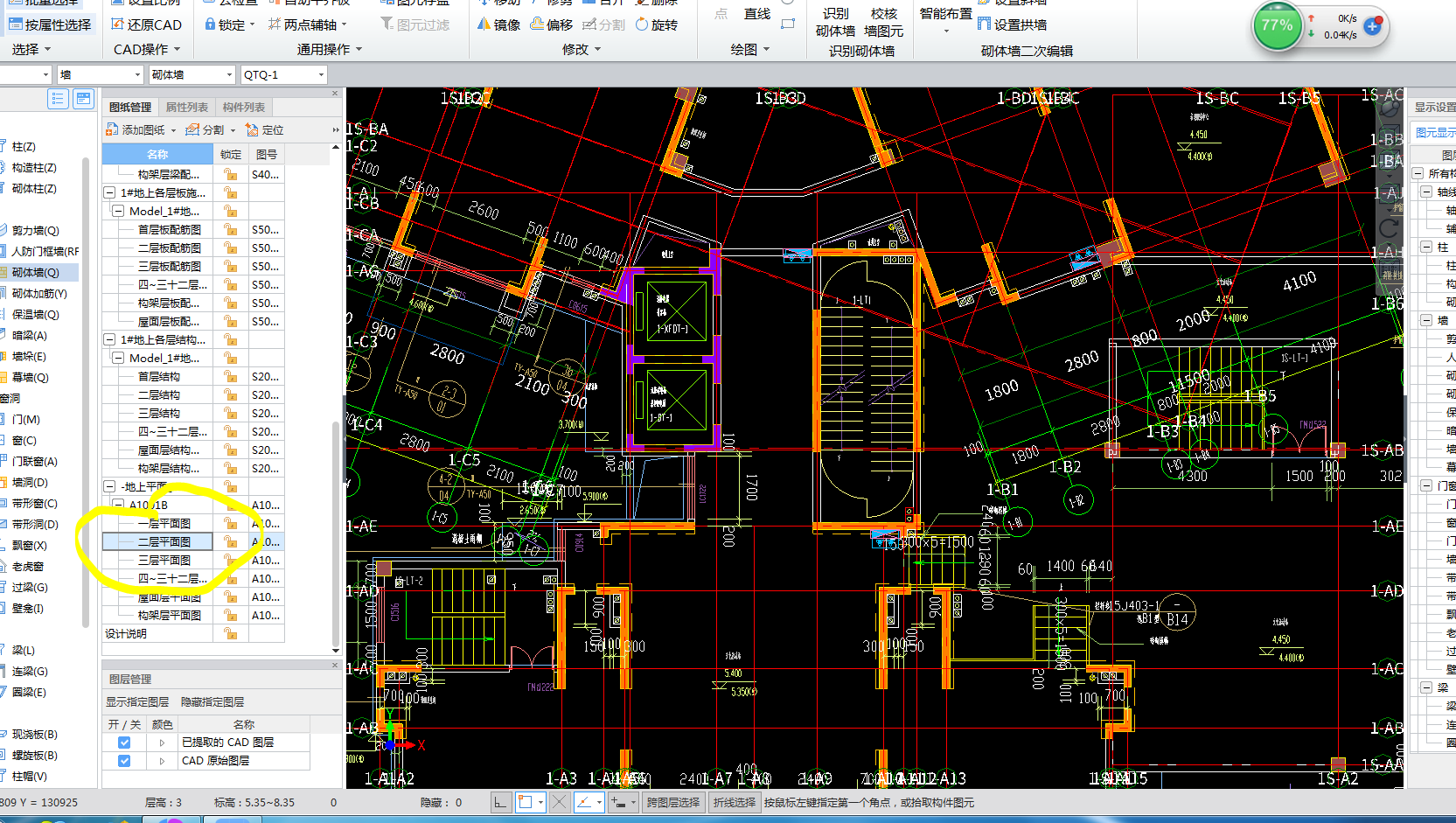
Task: Uncheck CAD 原始图层 visibility checkbox
Action: point(124,761)
